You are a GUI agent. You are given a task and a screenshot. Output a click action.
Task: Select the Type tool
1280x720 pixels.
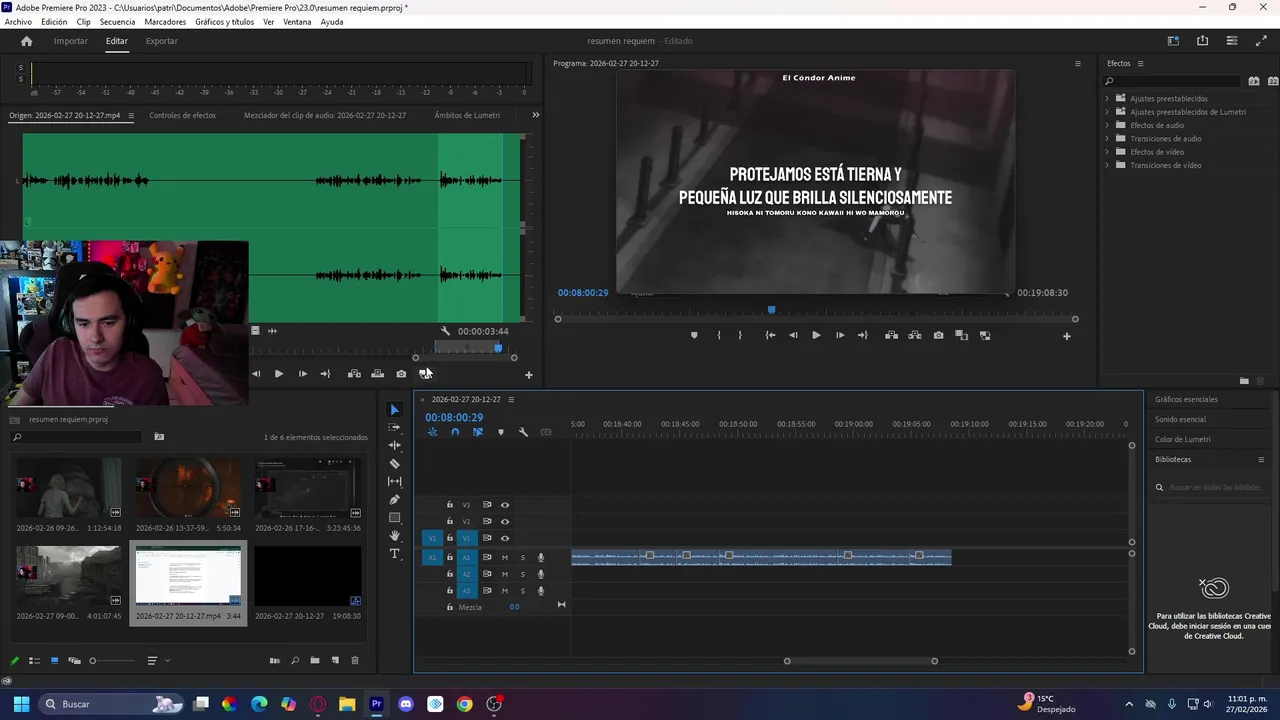pos(394,553)
